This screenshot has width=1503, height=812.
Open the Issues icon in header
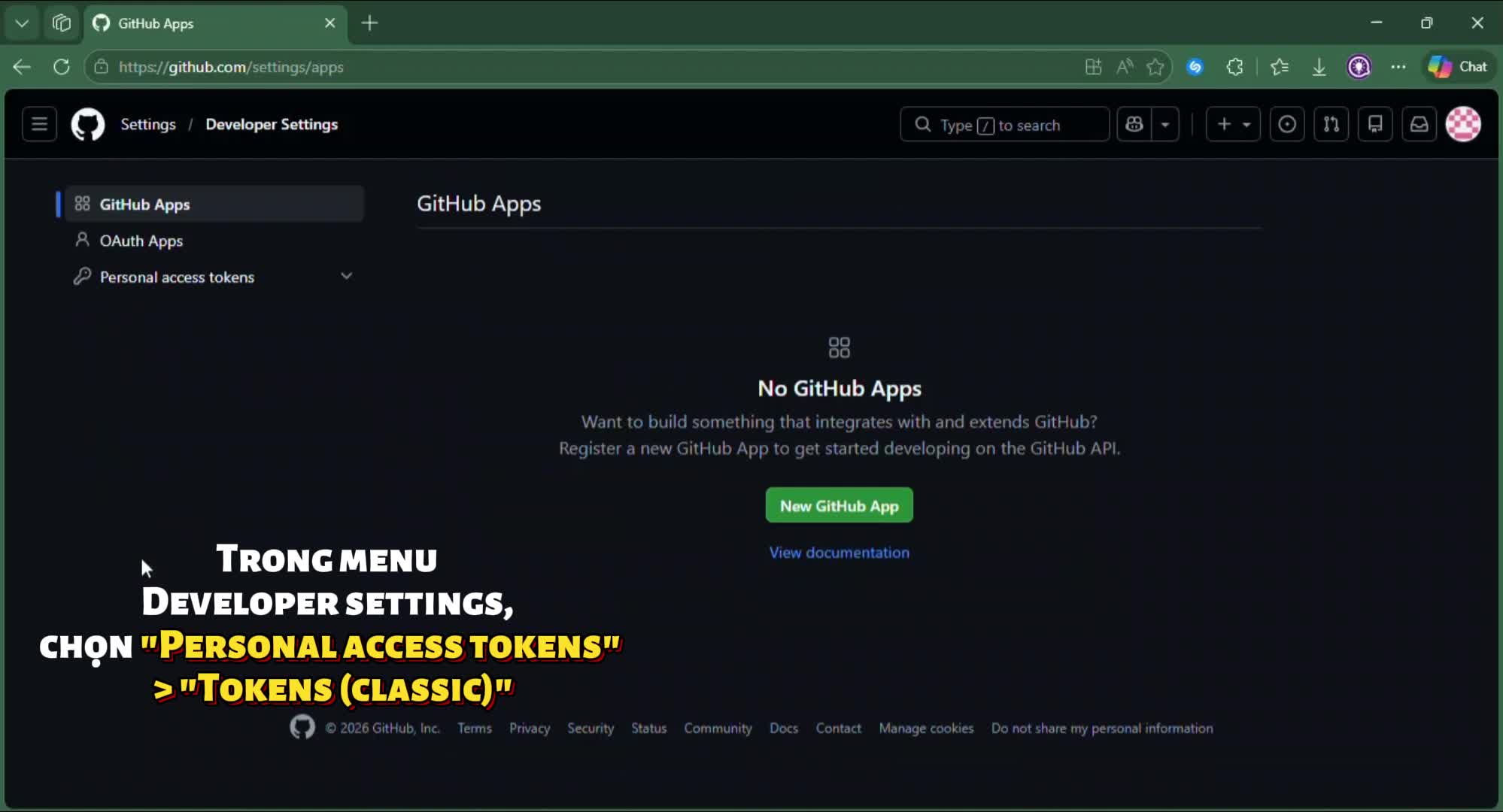coord(1287,124)
